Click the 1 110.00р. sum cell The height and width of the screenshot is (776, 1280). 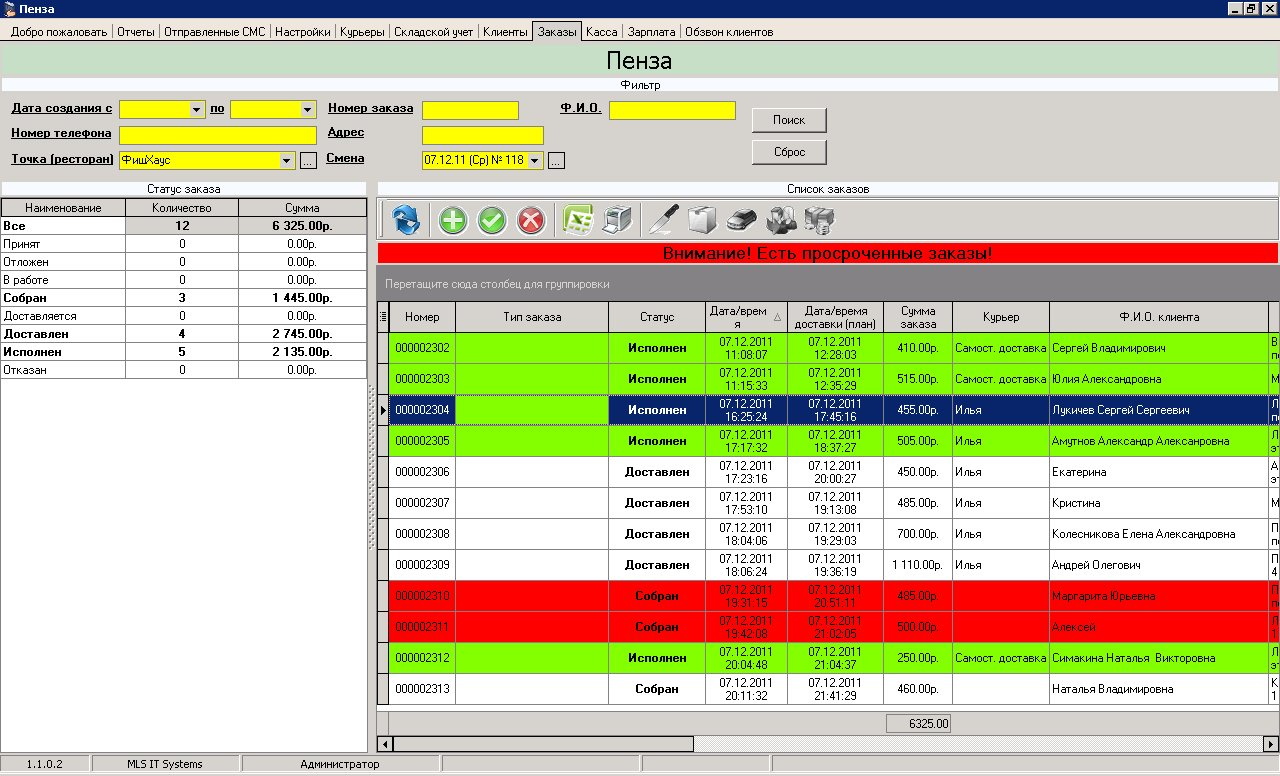[918, 565]
